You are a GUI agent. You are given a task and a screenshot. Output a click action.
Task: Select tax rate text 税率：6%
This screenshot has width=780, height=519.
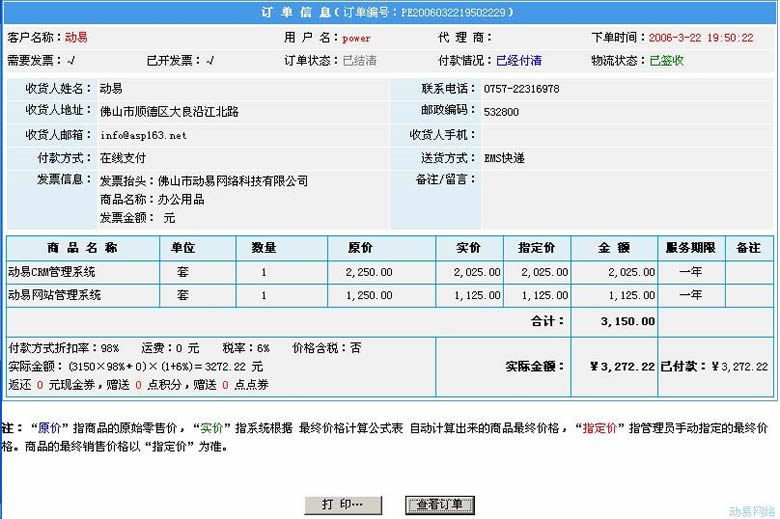[x=246, y=348]
